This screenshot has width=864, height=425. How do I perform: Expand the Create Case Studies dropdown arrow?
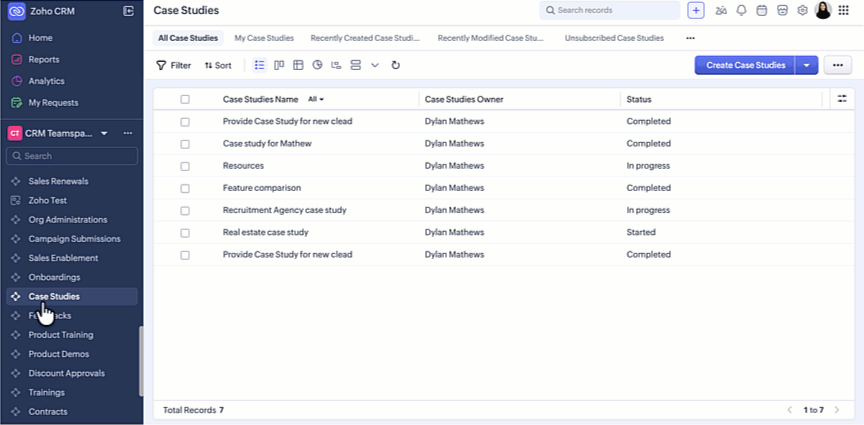click(x=807, y=65)
